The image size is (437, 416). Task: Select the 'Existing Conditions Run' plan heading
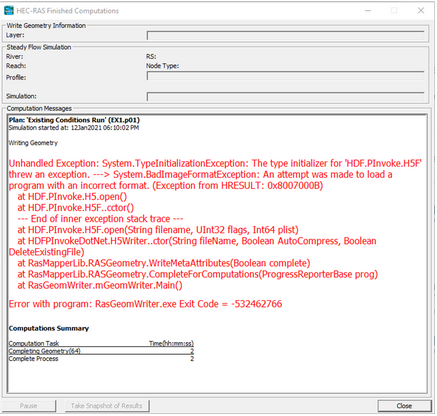74,120
